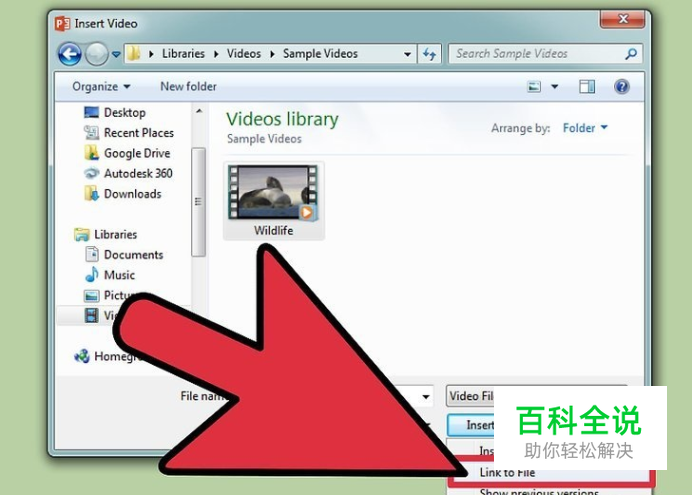Select Videos in the address path

click(244, 54)
